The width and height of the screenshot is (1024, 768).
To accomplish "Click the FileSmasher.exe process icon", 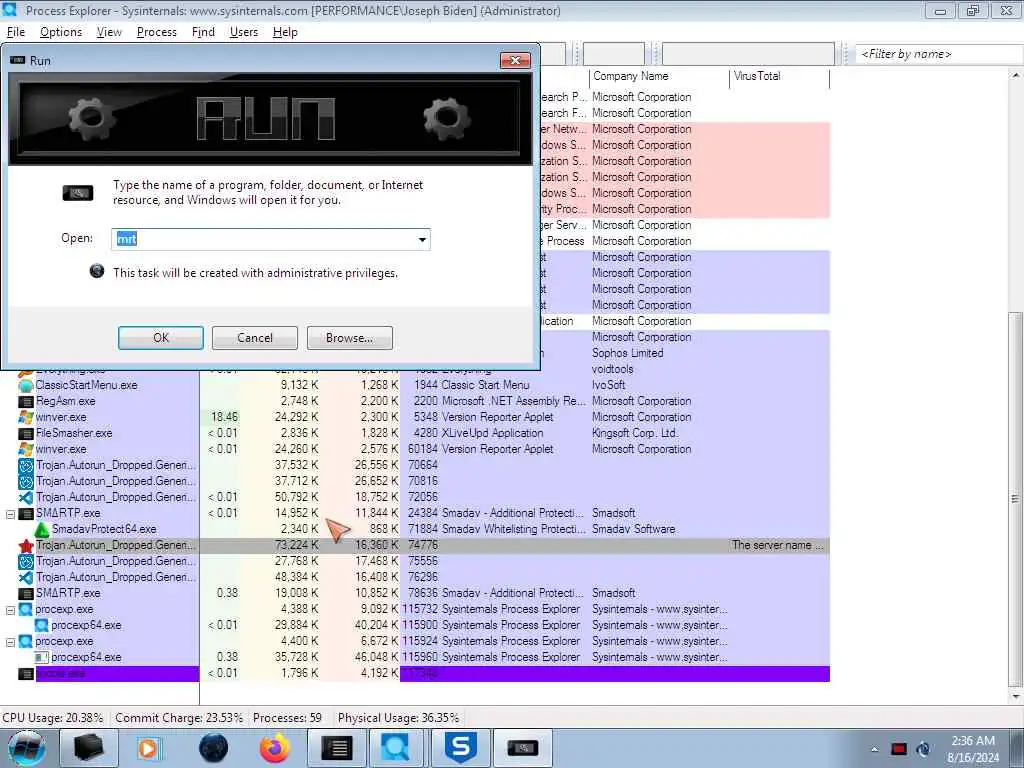I will (x=25, y=434).
